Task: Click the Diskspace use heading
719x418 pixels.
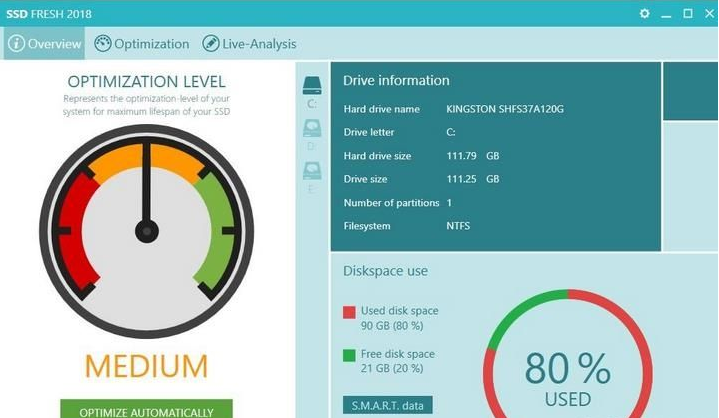Action: click(x=385, y=271)
